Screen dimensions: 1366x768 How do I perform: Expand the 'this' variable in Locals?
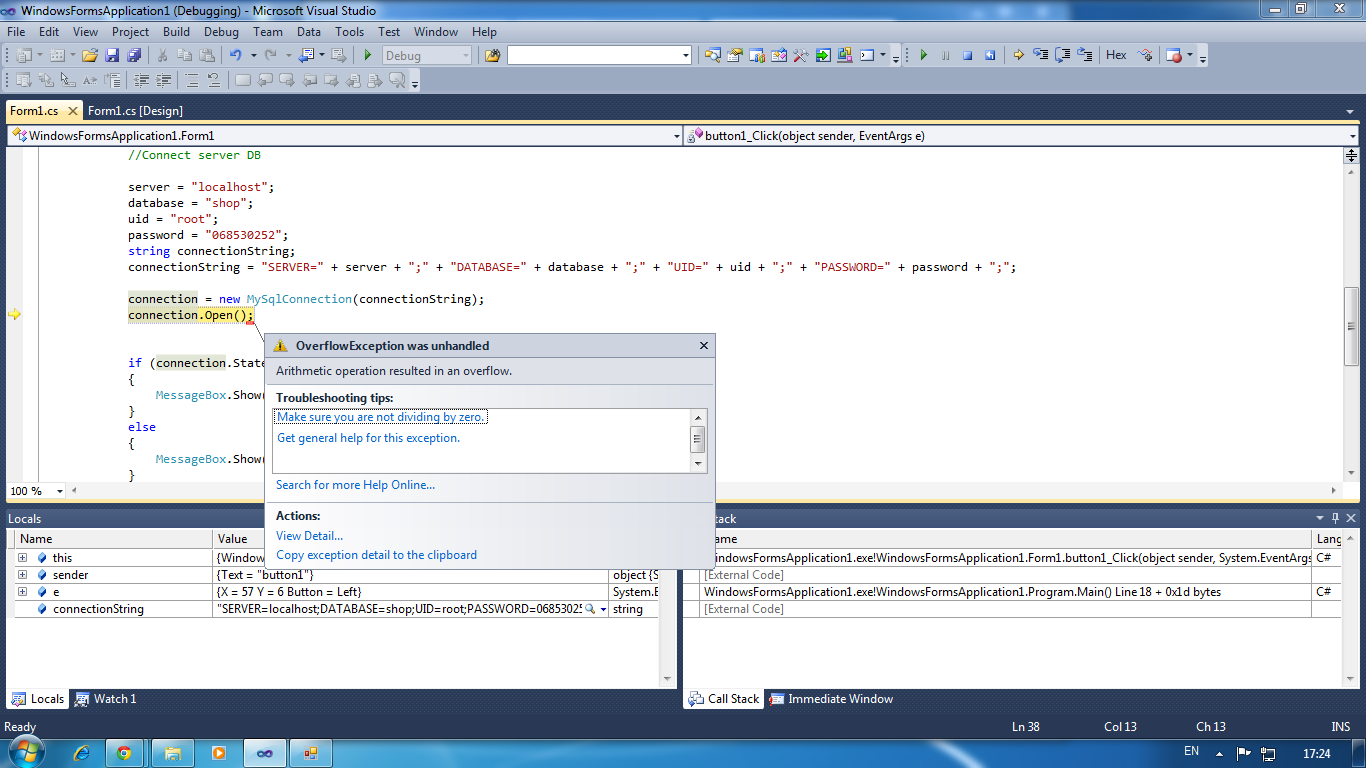click(22, 558)
